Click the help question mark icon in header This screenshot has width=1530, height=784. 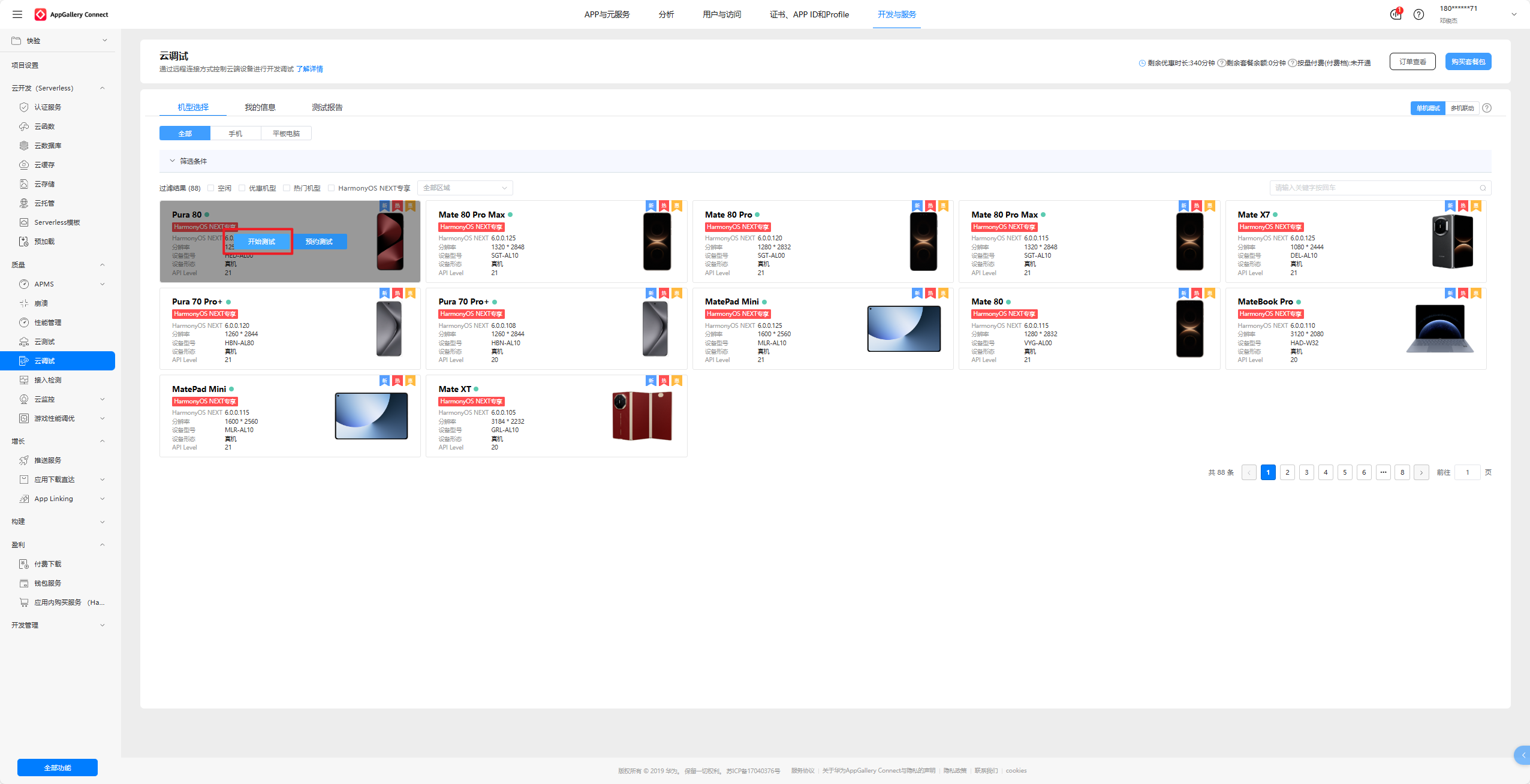coord(1418,14)
